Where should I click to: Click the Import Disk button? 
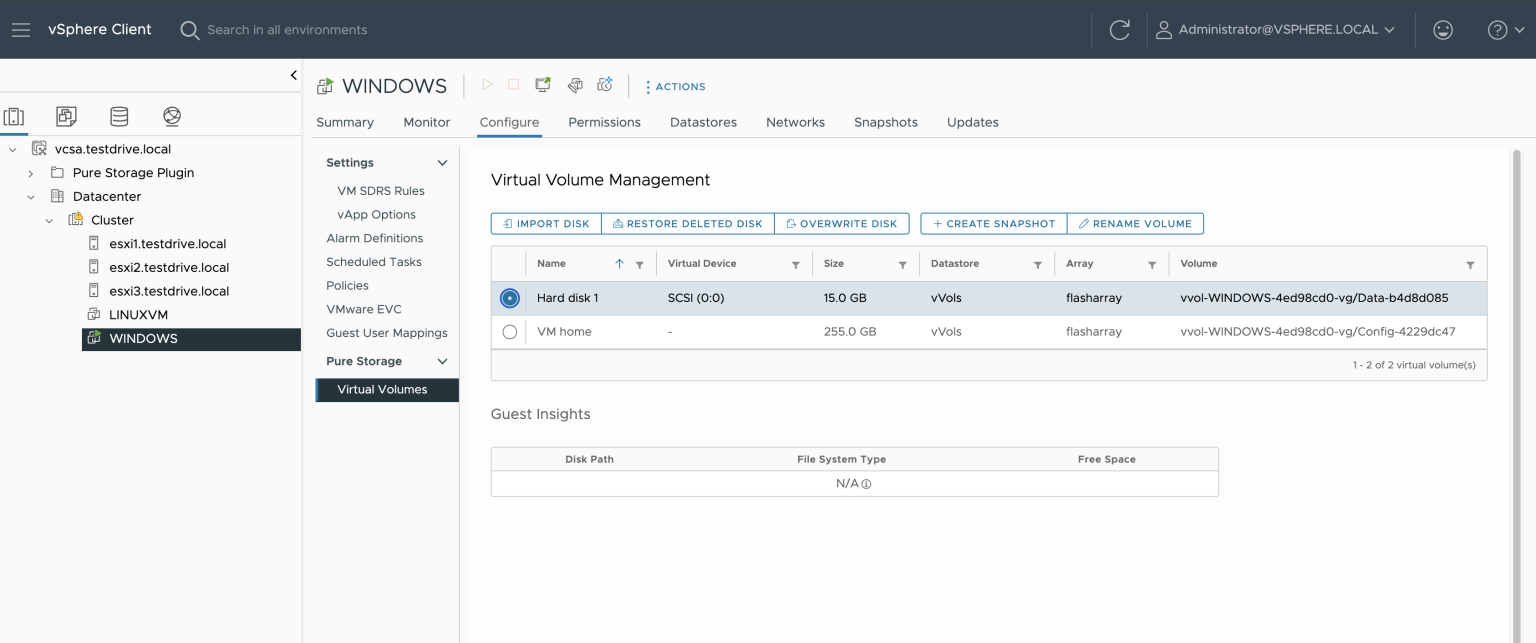(x=546, y=224)
